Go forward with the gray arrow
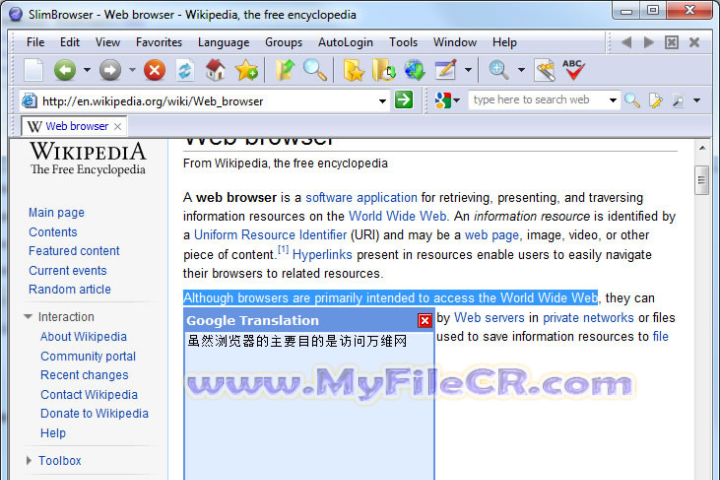The height and width of the screenshot is (480, 720). pyautogui.click(x=110, y=70)
